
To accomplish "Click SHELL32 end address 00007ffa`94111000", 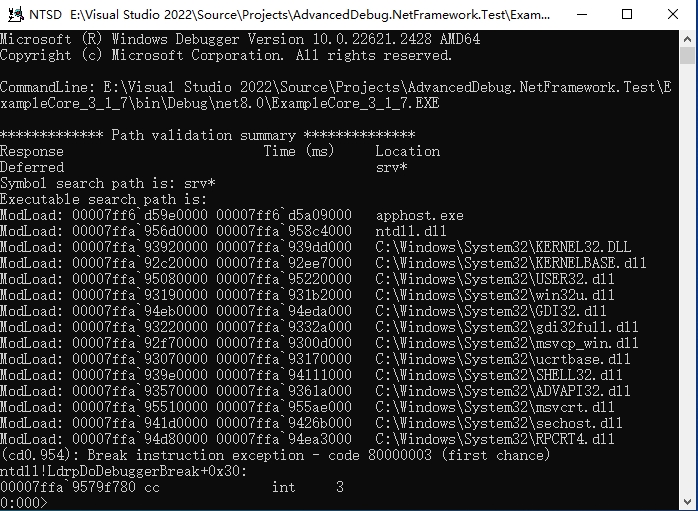I will coord(284,375).
